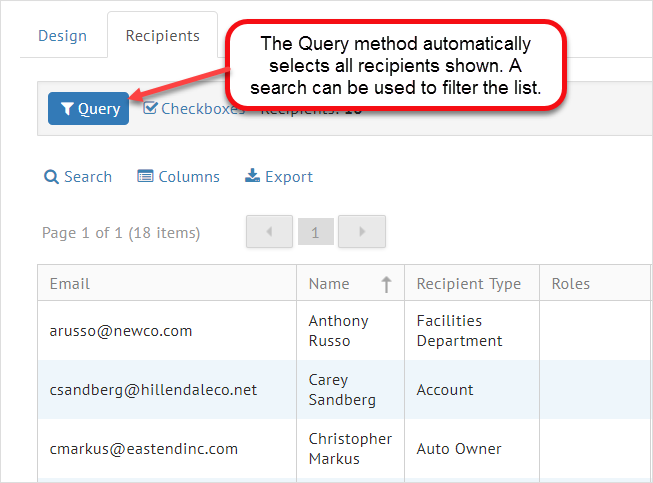Open the Columns chooser
Image resolution: width=653 pixels, height=483 pixels.
click(x=178, y=177)
